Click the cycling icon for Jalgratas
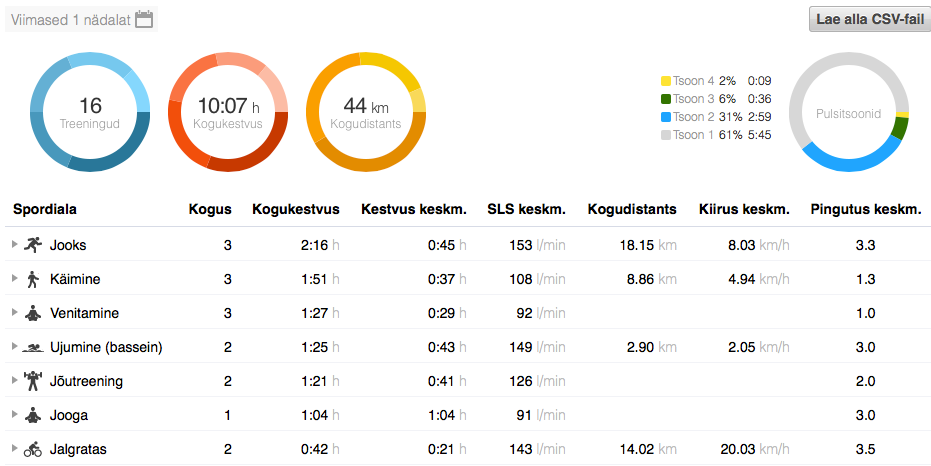Viewport: 931px width, 466px height. (32, 449)
